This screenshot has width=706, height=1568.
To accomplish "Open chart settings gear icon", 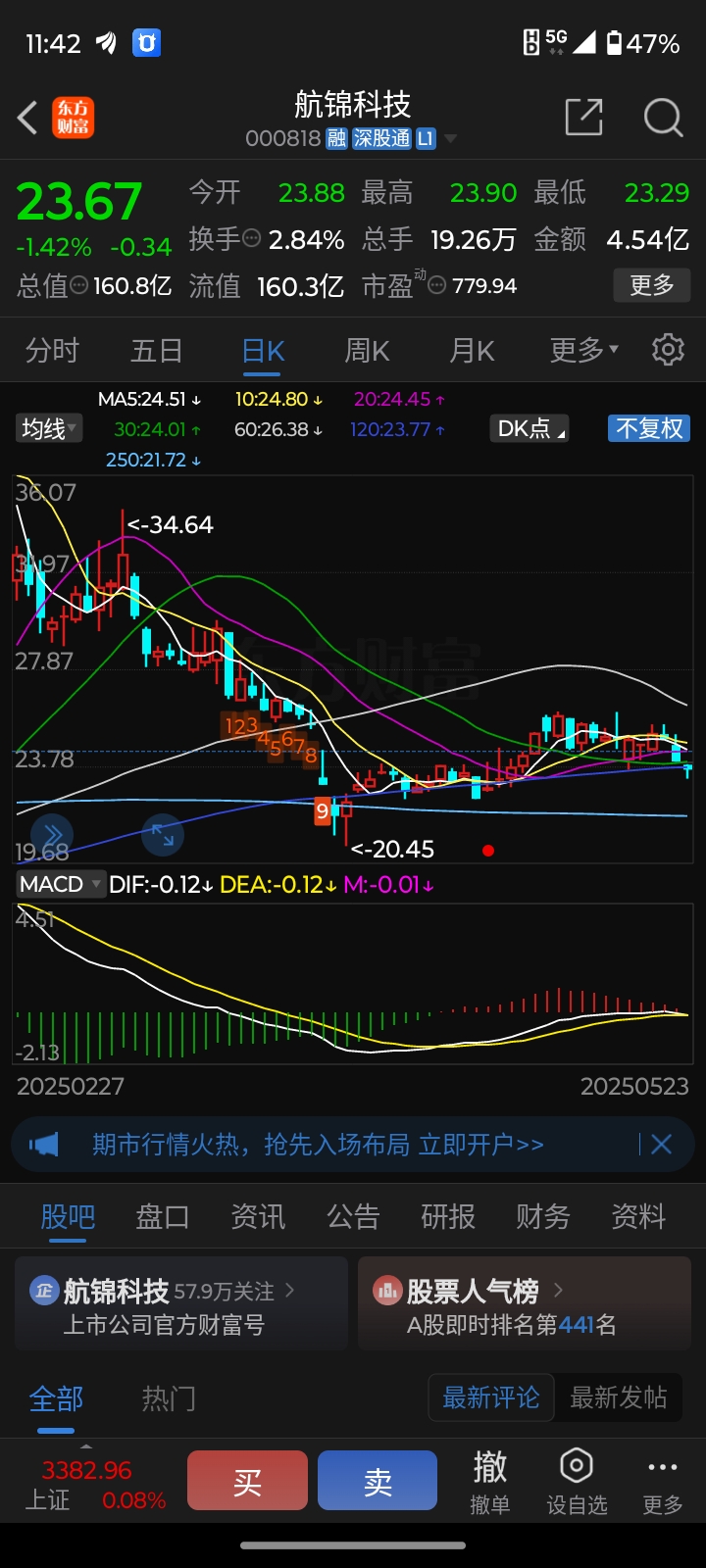I will (x=668, y=350).
